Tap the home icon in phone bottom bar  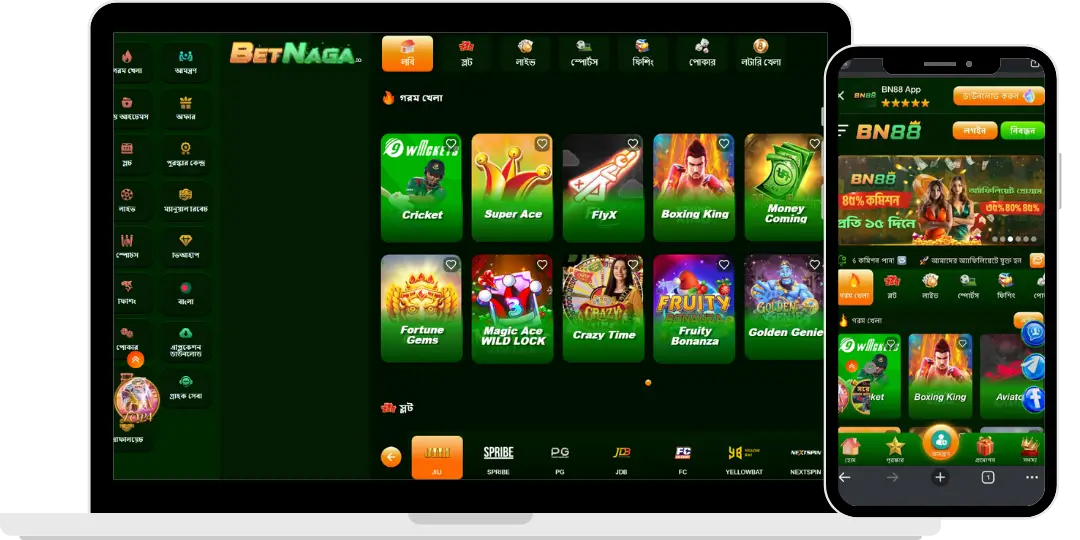click(851, 449)
